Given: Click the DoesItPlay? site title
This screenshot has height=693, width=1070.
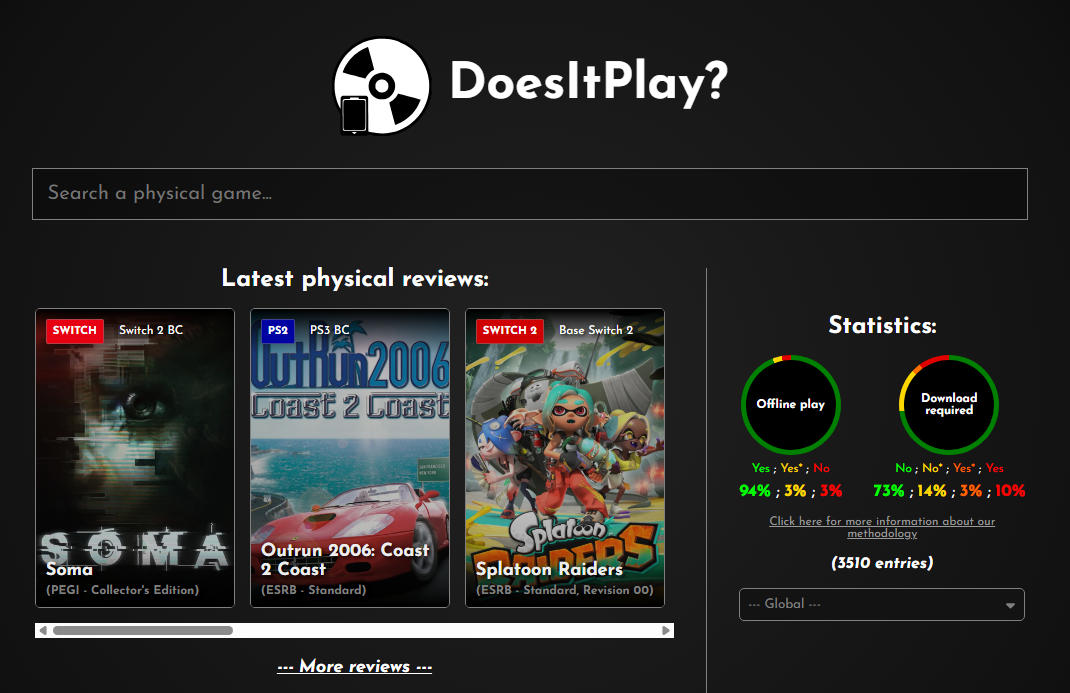Looking at the screenshot, I should click(589, 82).
